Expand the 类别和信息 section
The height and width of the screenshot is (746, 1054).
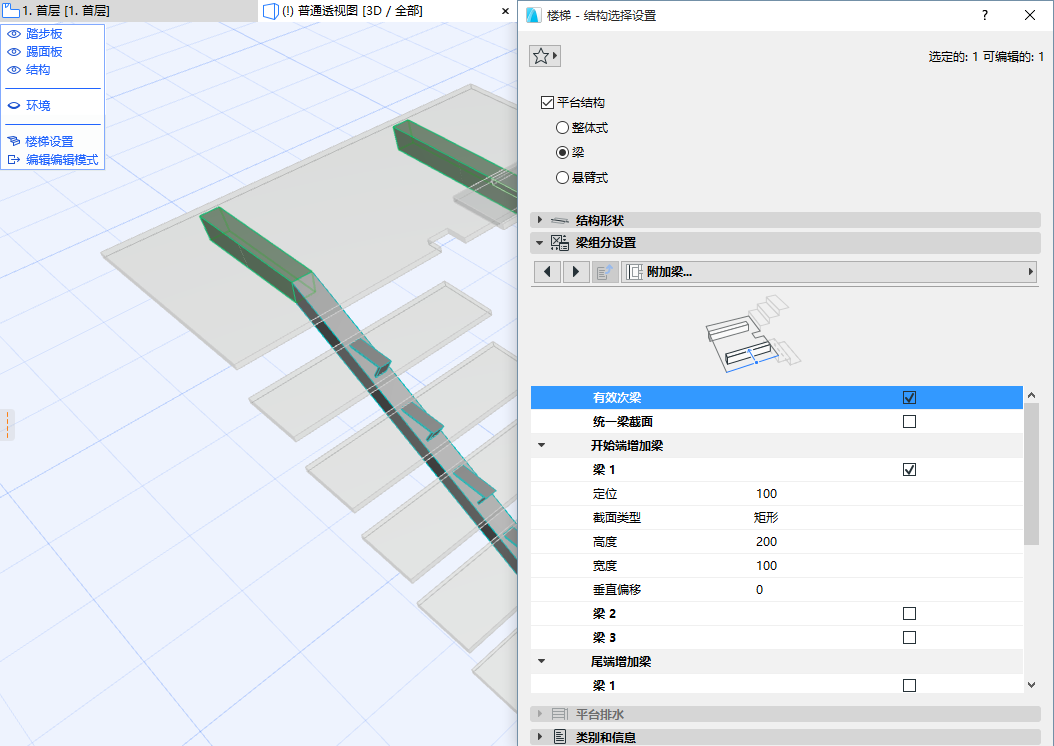click(x=540, y=737)
